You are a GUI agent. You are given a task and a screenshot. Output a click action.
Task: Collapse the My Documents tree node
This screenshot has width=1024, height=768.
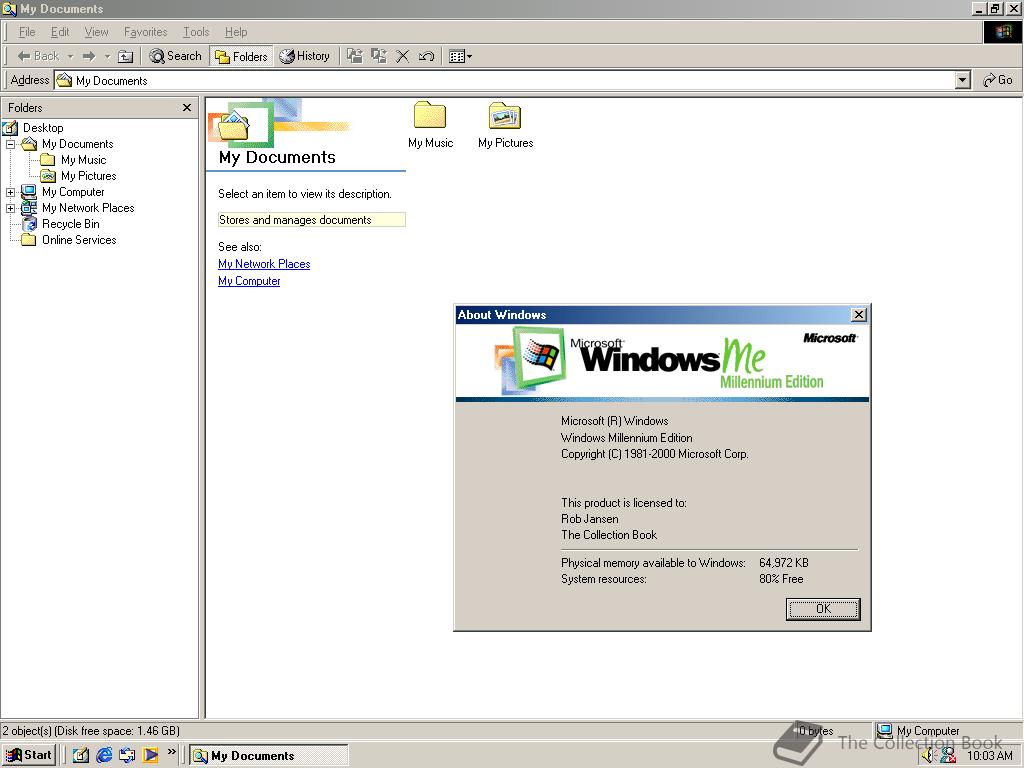tap(10, 144)
